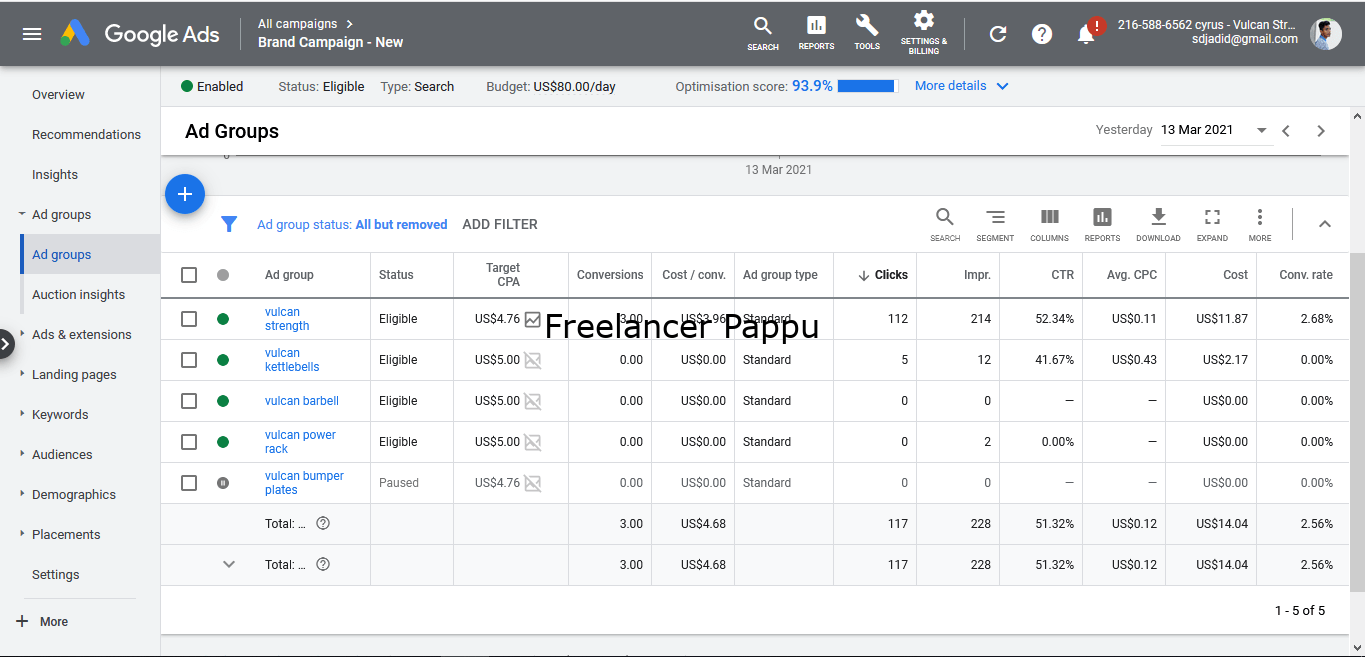
Task: Open target CPA simulator icon for vulcan kettlebells
Action: [x=533, y=361]
